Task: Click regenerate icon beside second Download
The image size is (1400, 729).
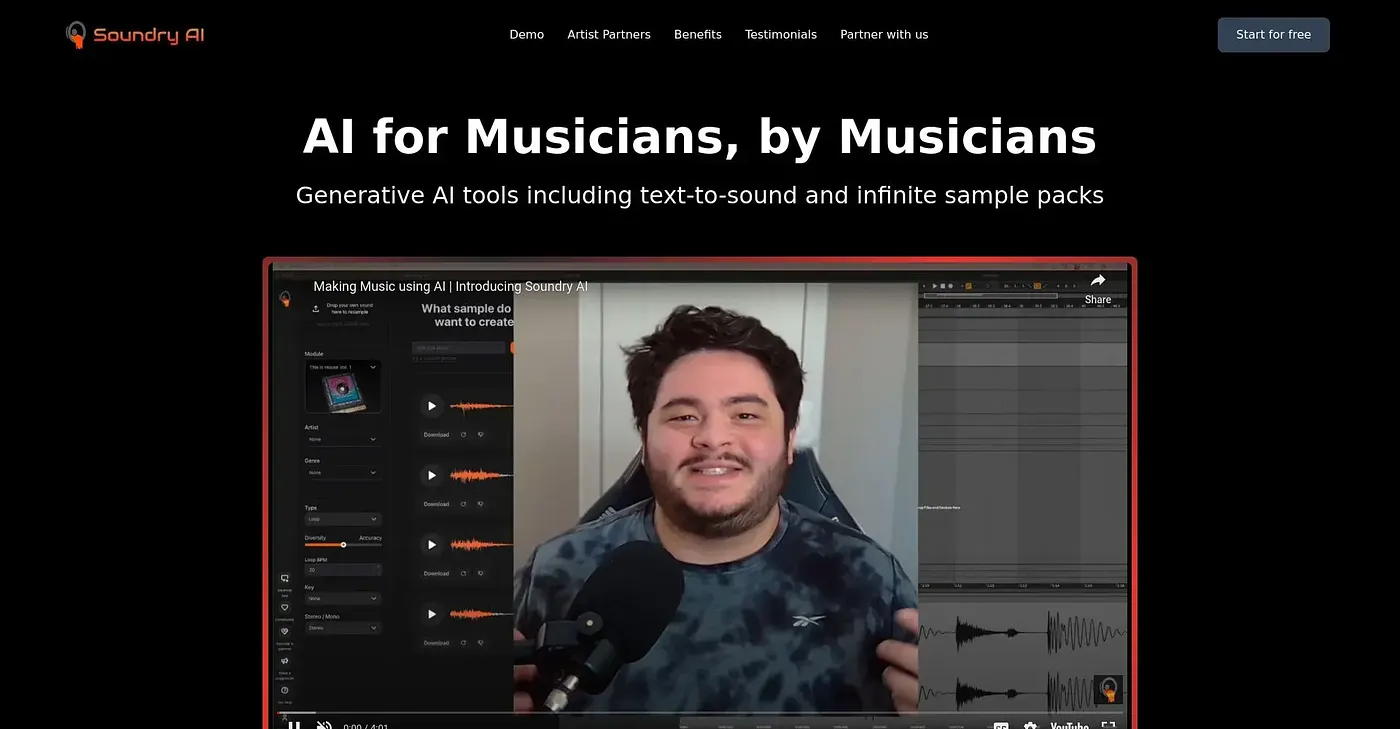Action: click(x=464, y=504)
